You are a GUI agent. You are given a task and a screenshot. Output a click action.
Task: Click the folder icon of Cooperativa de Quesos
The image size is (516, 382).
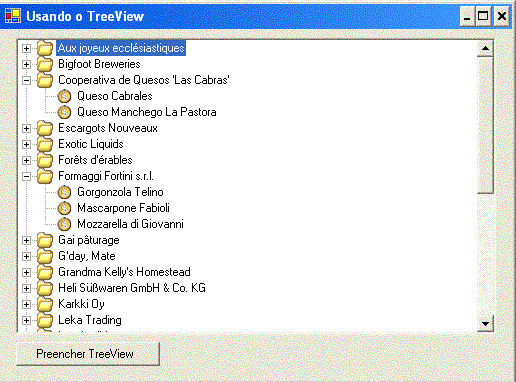(x=45, y=80)
